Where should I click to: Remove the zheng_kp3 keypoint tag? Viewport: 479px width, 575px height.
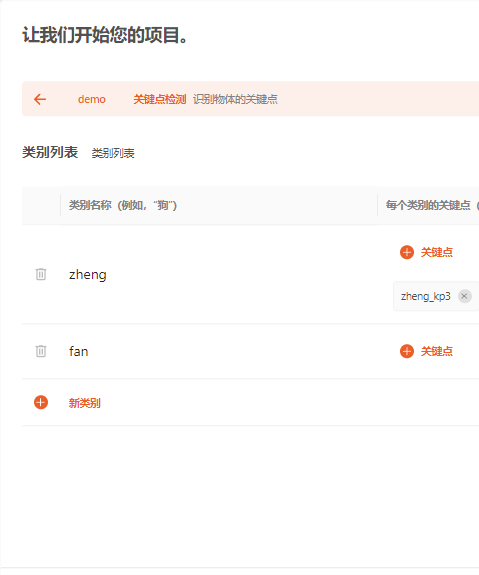click(x=464, y=296)
